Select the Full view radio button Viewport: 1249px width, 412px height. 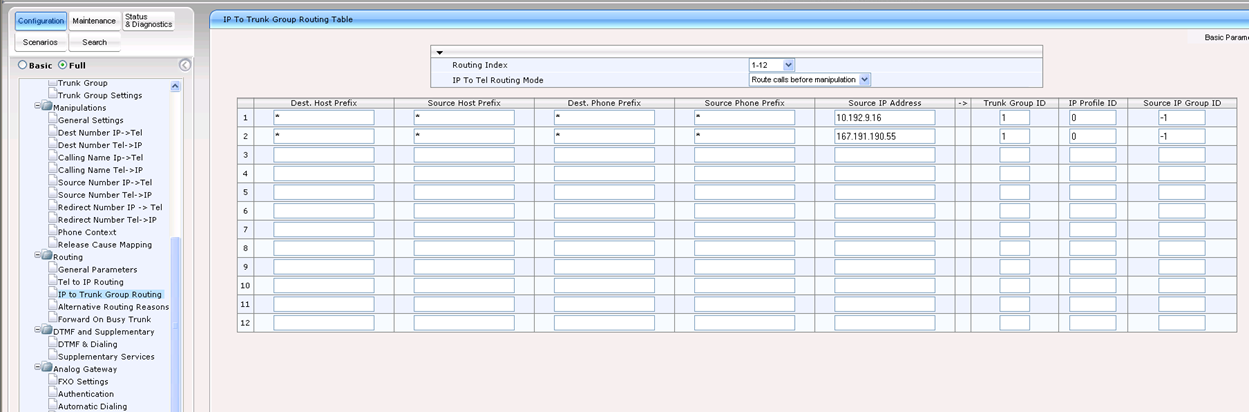(63, 65)
